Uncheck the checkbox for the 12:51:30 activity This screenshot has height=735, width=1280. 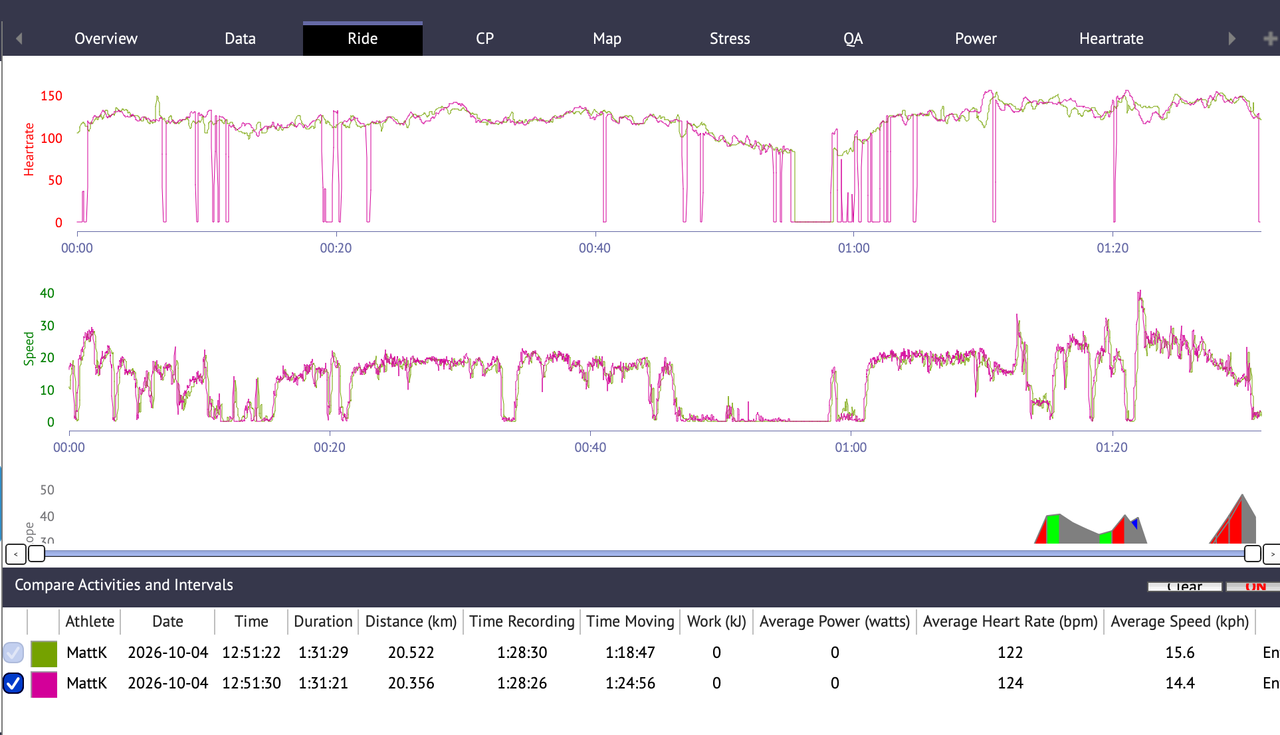(x=14, y=684)
